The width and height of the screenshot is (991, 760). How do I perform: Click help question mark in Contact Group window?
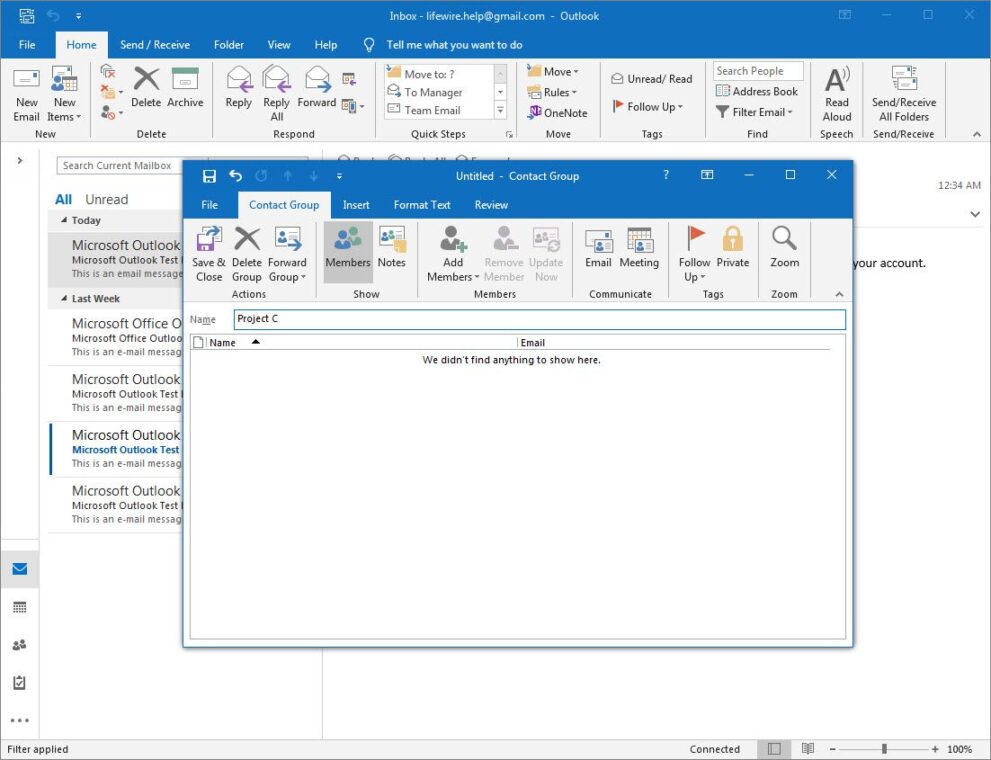pyautogui.click(x=666, y=175)
